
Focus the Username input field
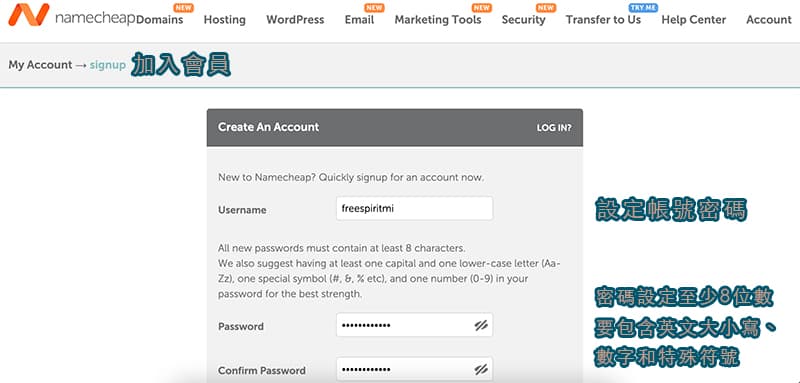click(414, 209)
